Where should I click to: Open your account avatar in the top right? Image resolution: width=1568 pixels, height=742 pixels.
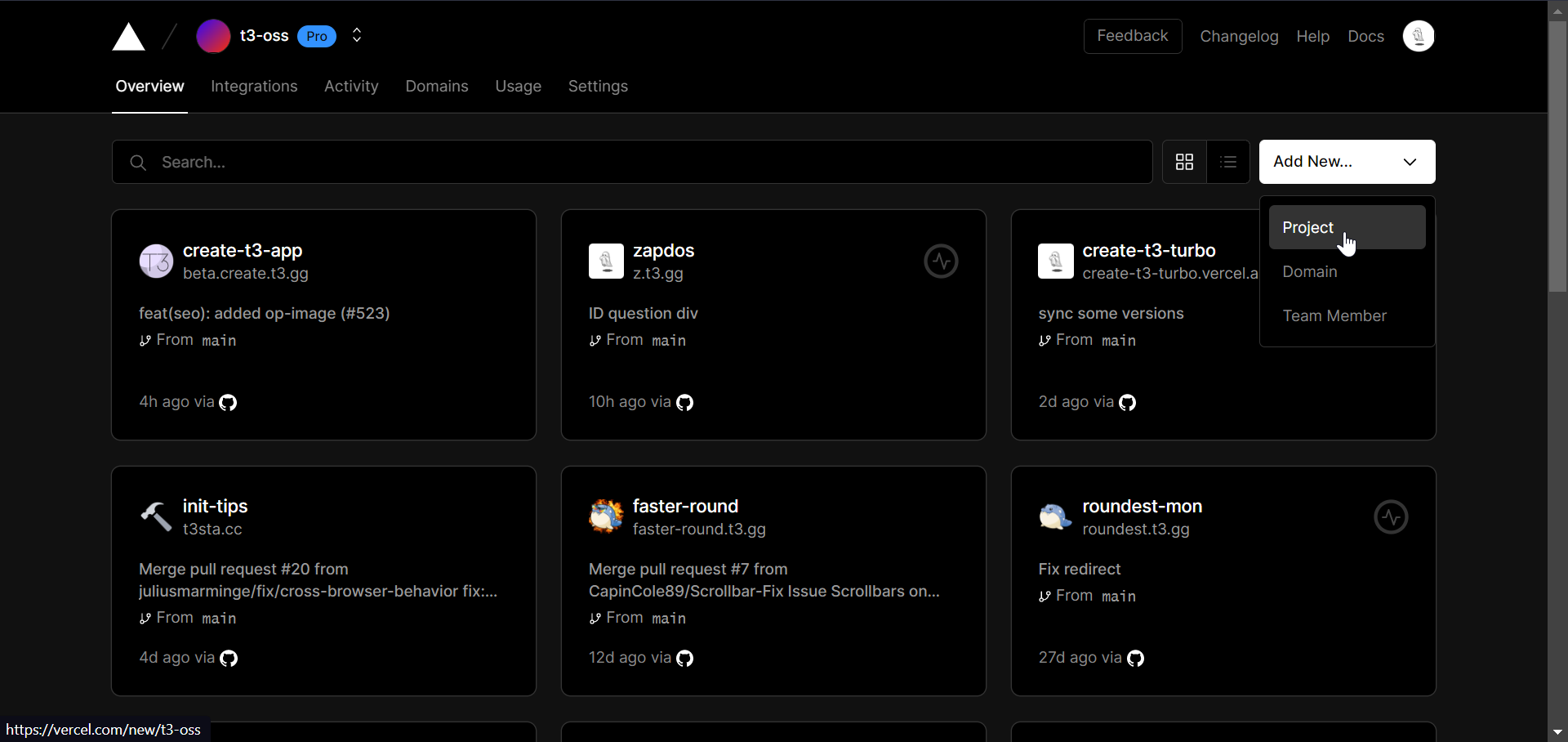[1419, 36]
